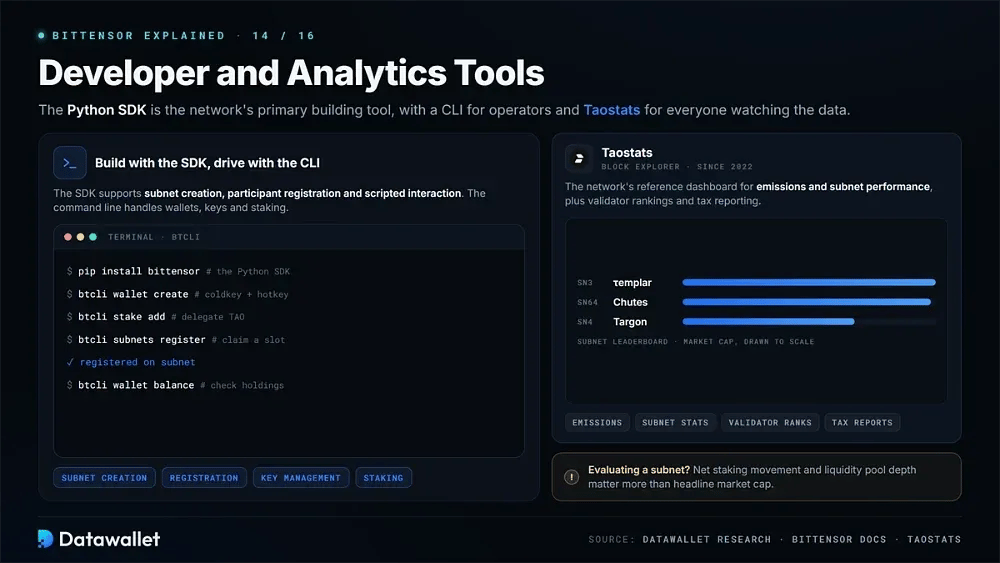This screenshot has width=1000, height=563.
Task: Click the 'Targon' subnet name
Action: point(630,322)
